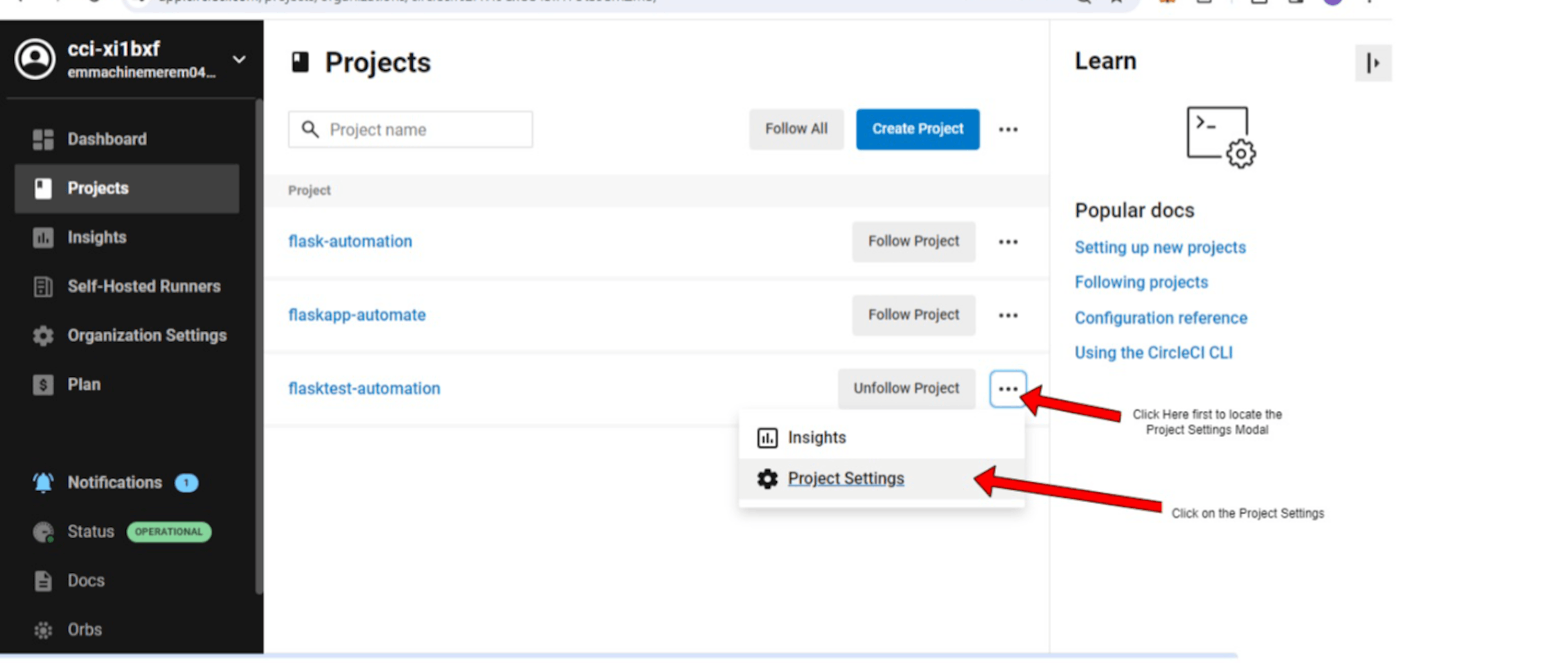Viewport: 1568px width, 663px height.
Task: Click the Insights bar chart sidebar icon
Action: [x=43, y=238]
